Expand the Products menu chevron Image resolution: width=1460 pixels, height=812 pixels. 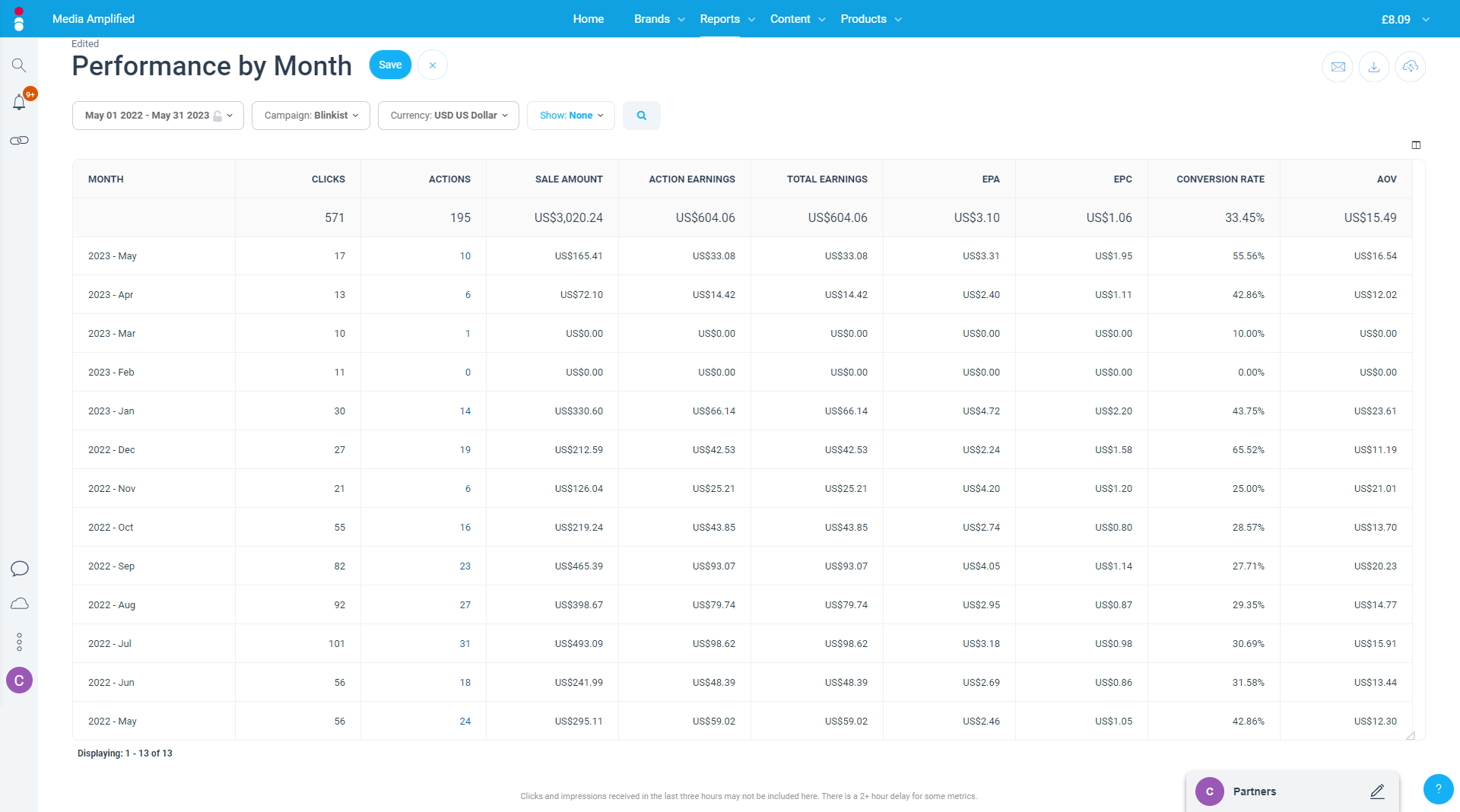(x=898, y=20)
